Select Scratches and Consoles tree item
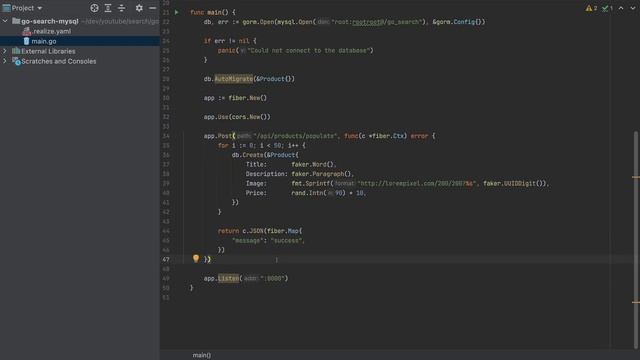 (x=59, y=61)
